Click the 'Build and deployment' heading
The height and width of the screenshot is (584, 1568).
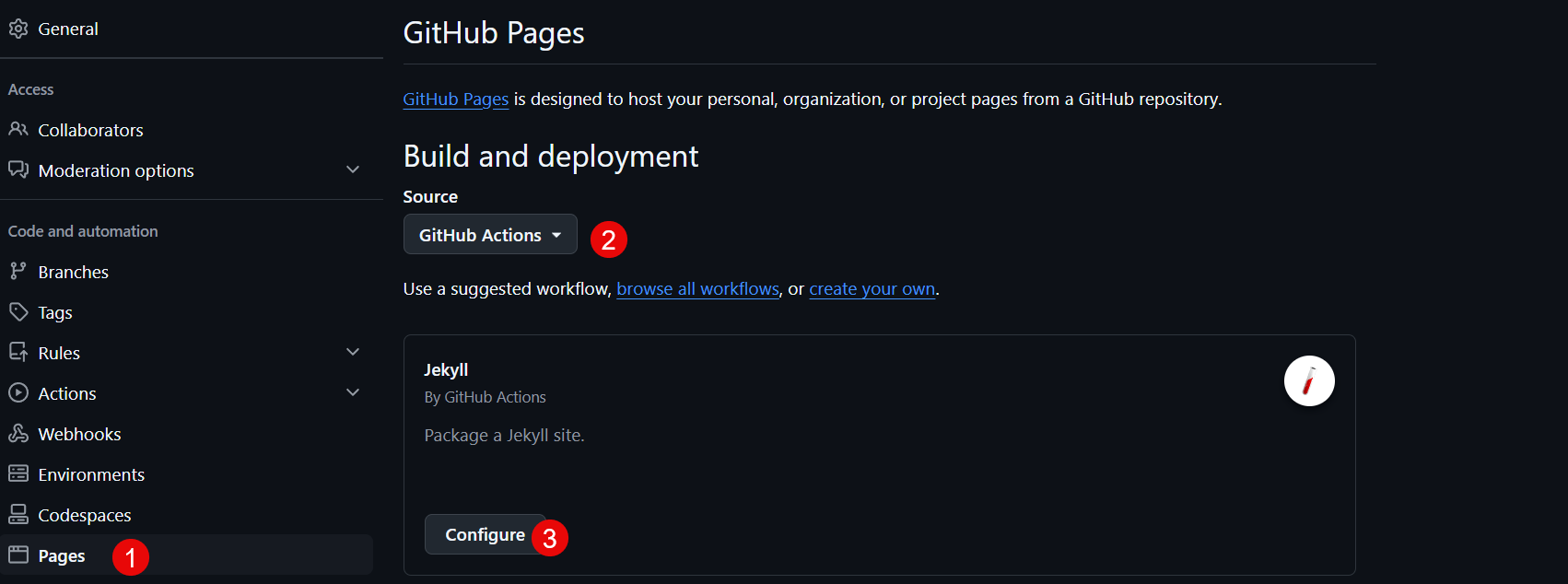click(551, 157)
